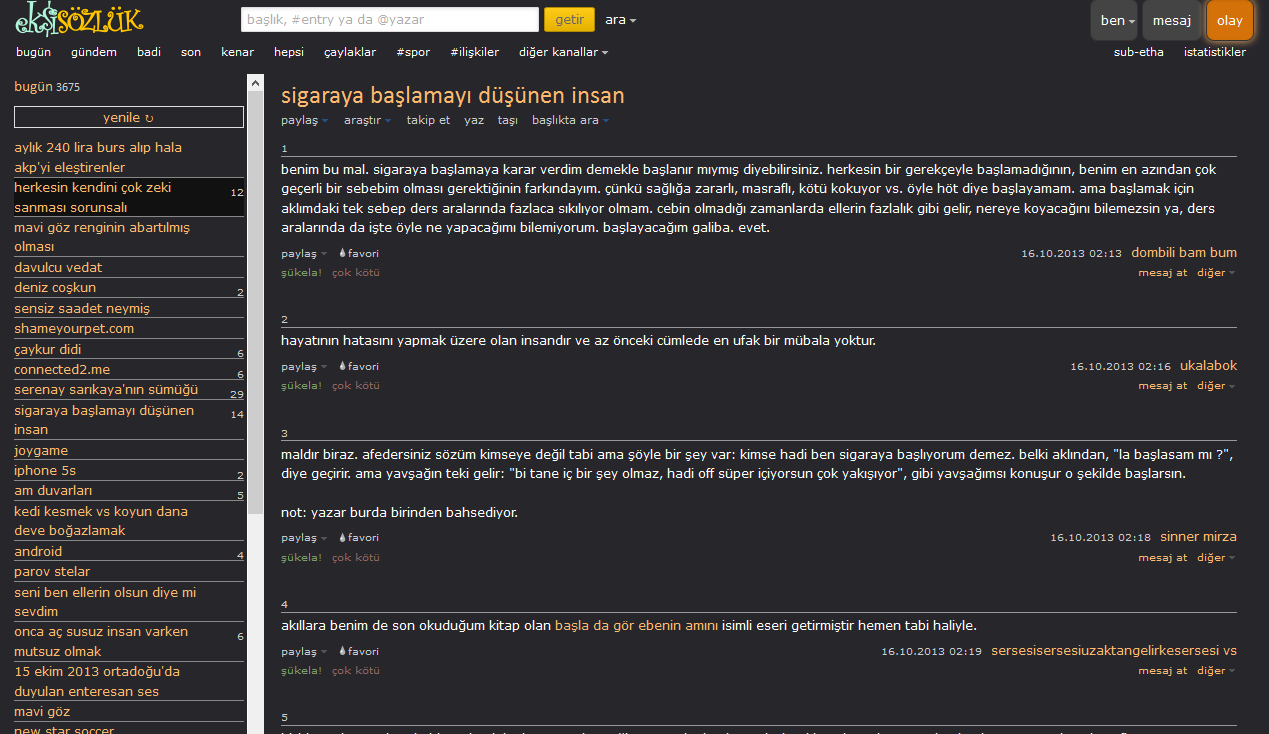1269x734 pixels.
Task: Click the Ekşi Sözlük logo
Action: click(x=78, y=19)
